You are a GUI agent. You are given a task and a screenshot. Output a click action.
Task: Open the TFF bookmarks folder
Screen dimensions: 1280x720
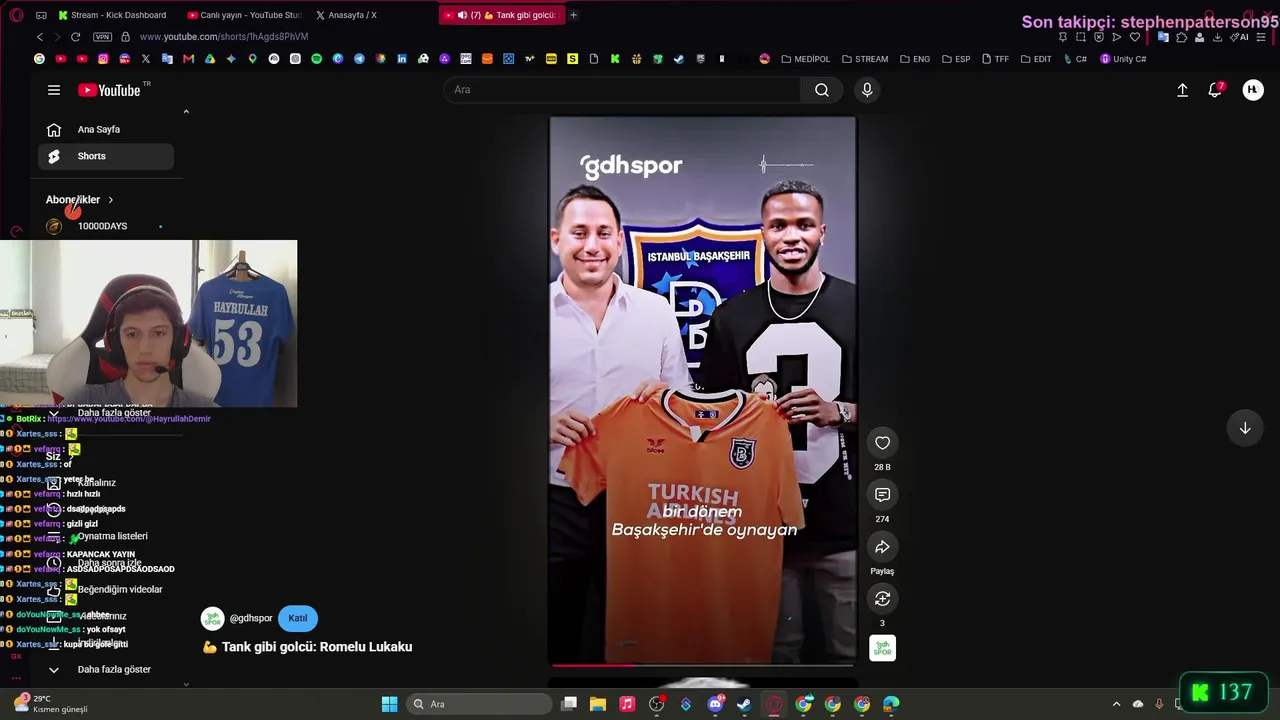tap(995, 59)
